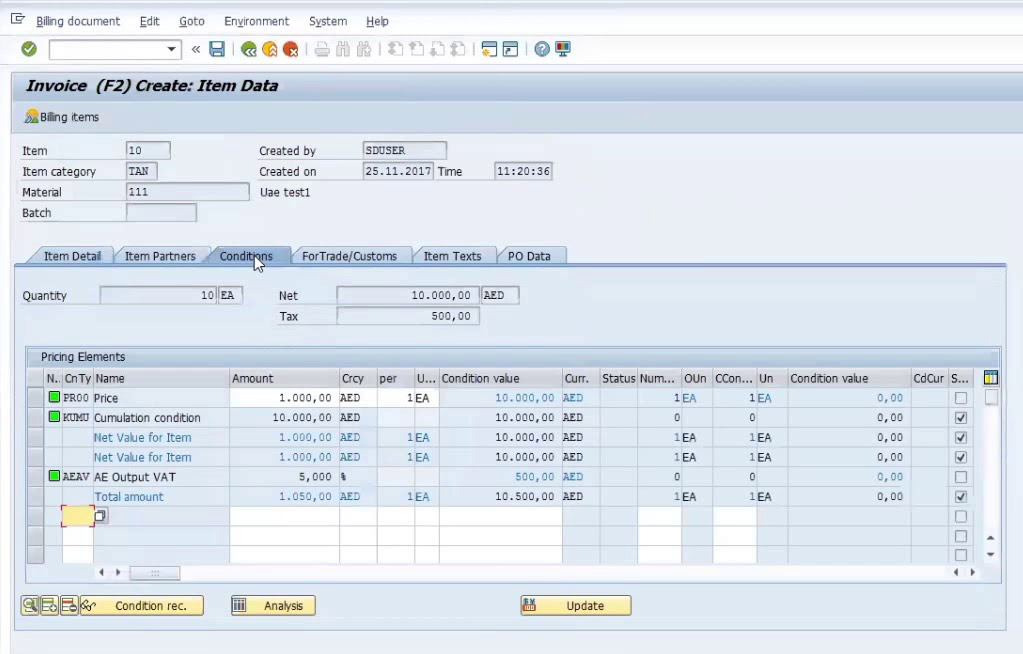Tick the checkbox in AE Output VAT row
1023x654 pixels.
960,477
